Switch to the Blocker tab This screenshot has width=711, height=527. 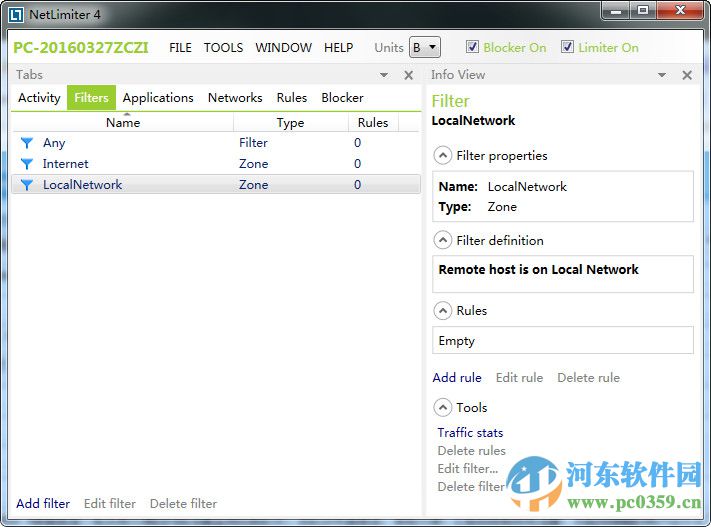pyautogui.click(x=342, y=98)
